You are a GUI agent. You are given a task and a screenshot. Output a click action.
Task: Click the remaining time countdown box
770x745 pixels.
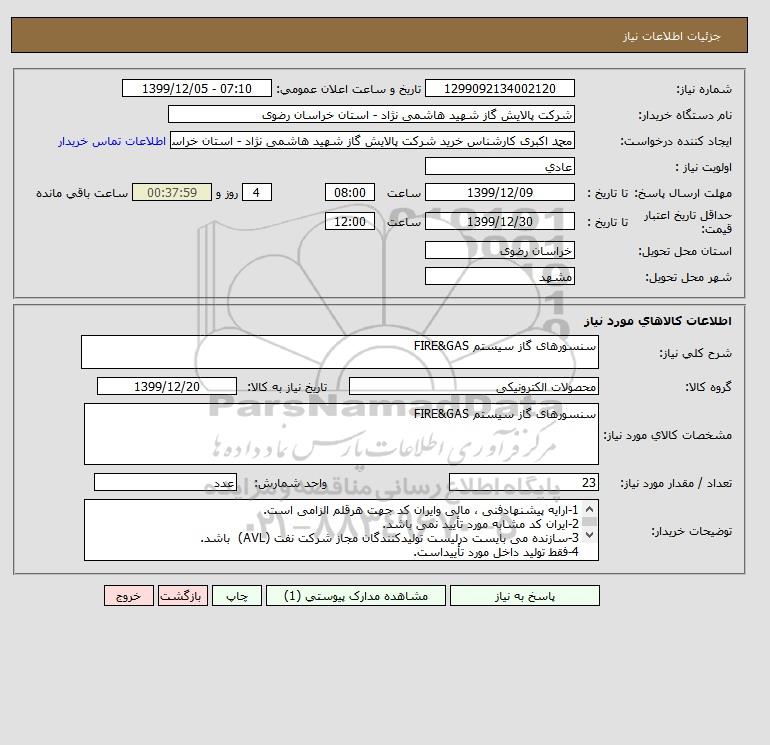click(x=172, y=193)
